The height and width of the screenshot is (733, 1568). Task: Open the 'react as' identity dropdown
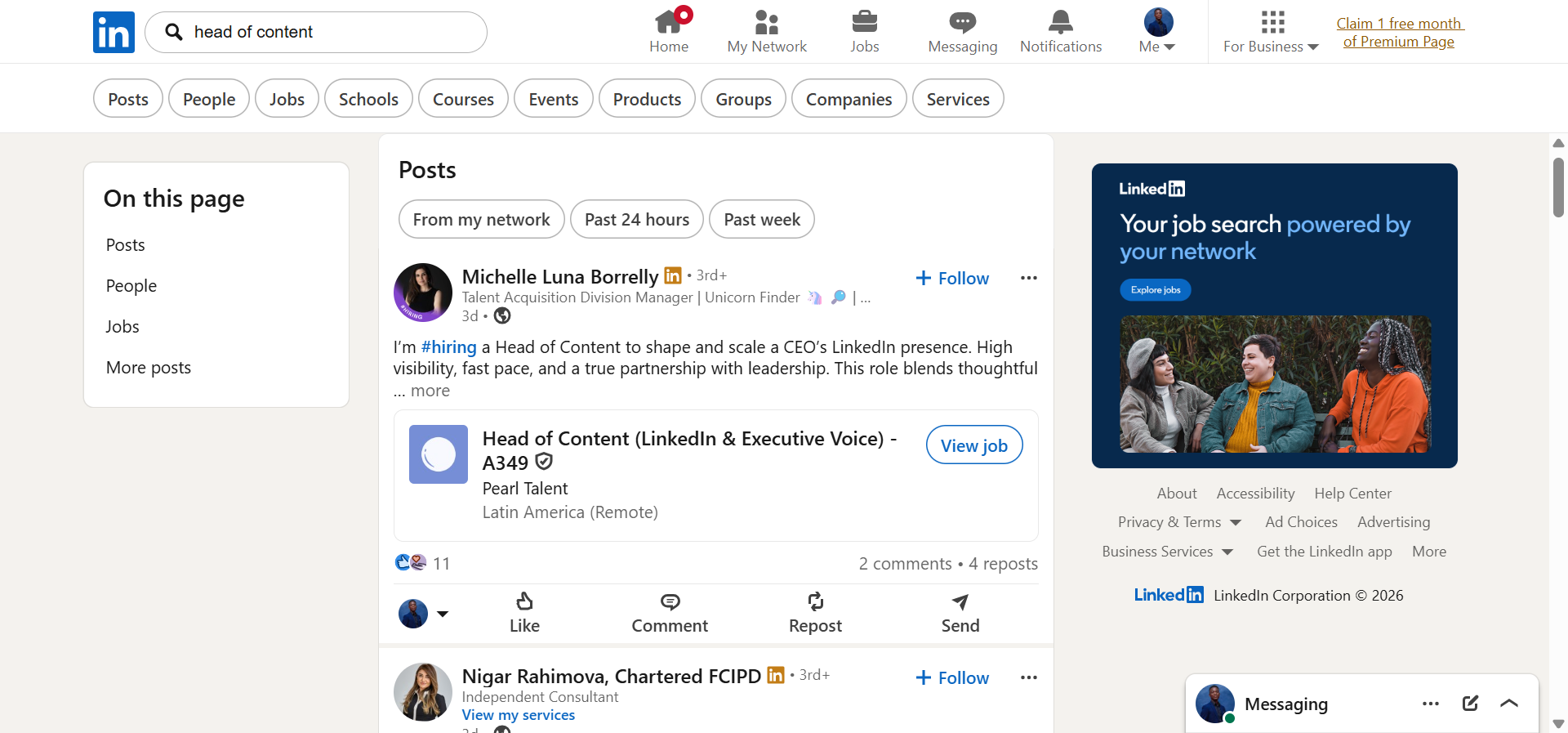[423, 614]
